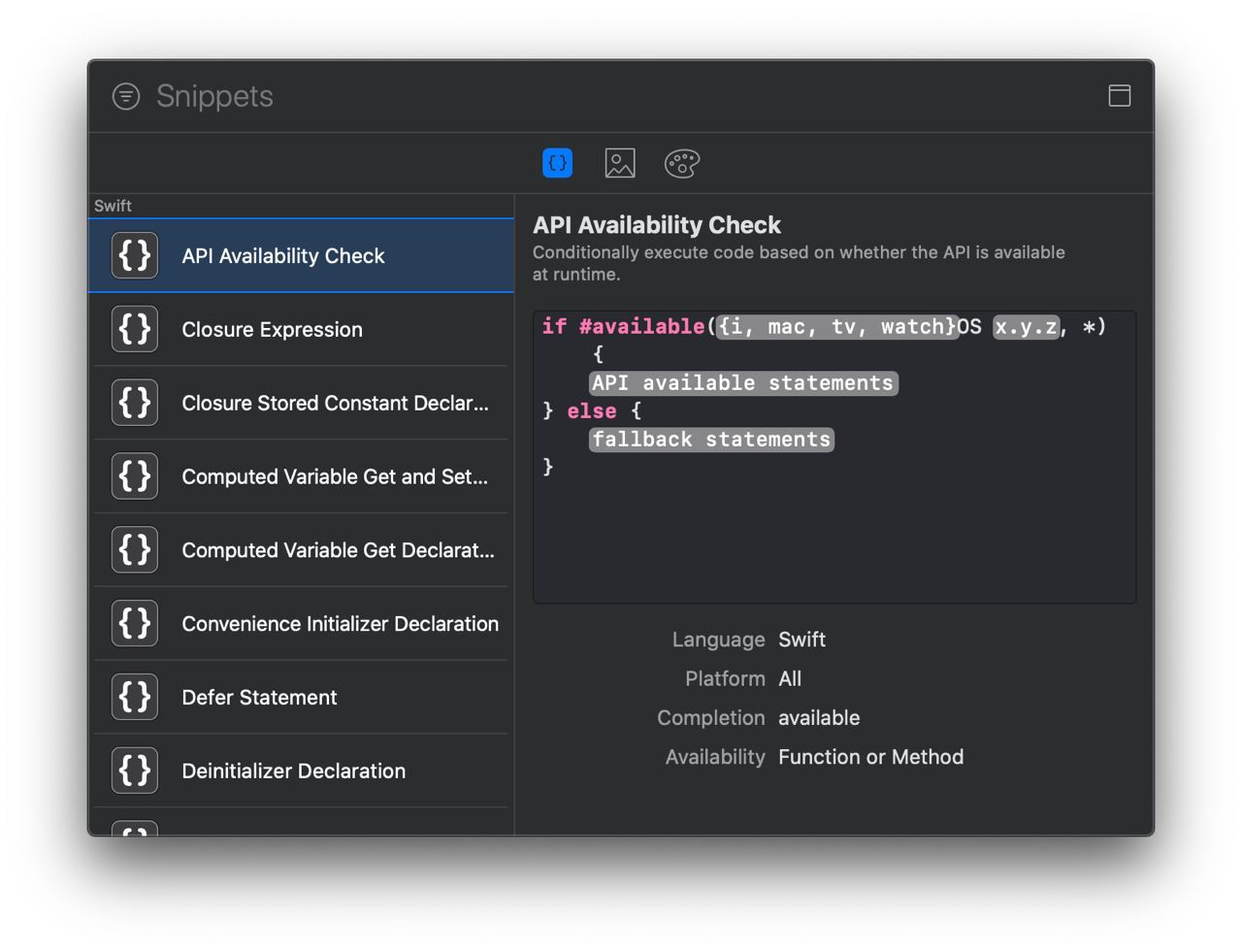
Task: Click braces icon of Deinitializer Declaration
Action: (x=135, y=771)
